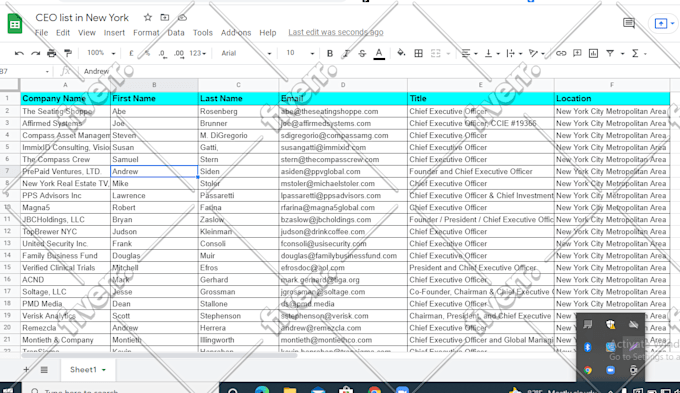Open the Help menu
680x393 pixels.
(268, 33)
